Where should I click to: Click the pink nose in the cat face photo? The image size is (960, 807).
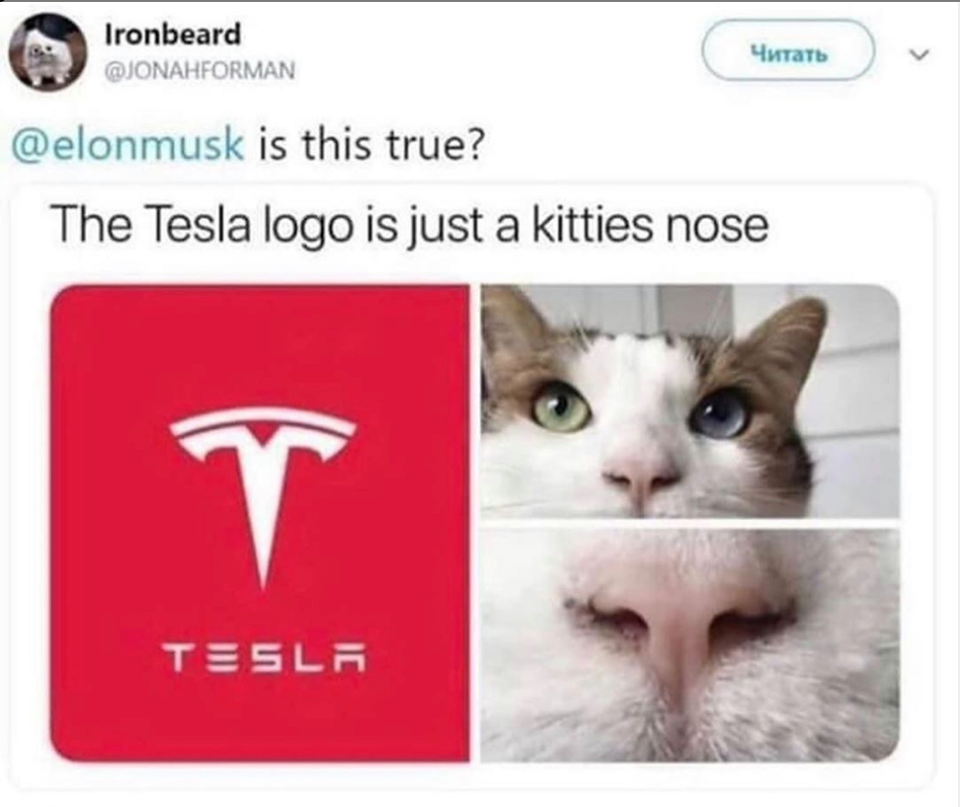coord(642,478)
